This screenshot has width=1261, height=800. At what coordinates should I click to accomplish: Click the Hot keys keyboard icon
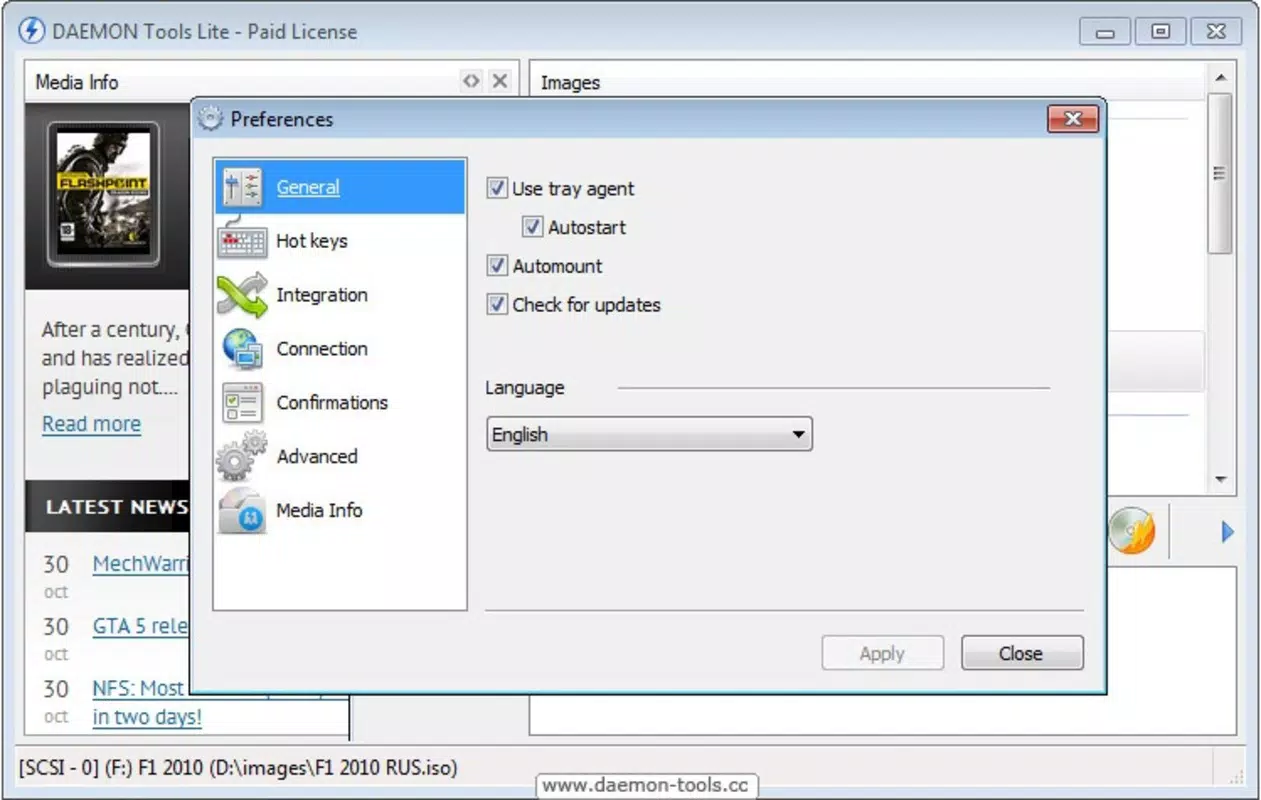(242, 240)
